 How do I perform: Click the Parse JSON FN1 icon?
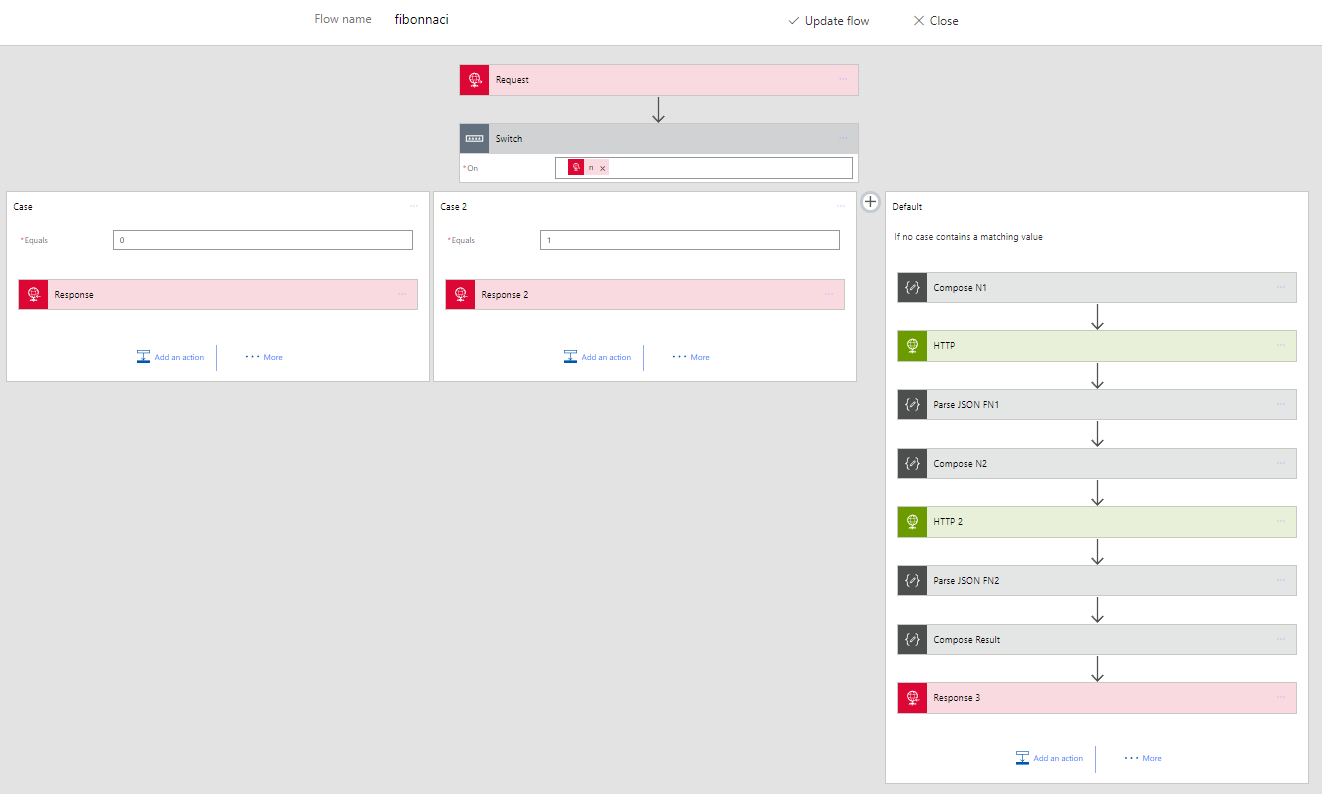pyautogui.click(x=912, y=405)
